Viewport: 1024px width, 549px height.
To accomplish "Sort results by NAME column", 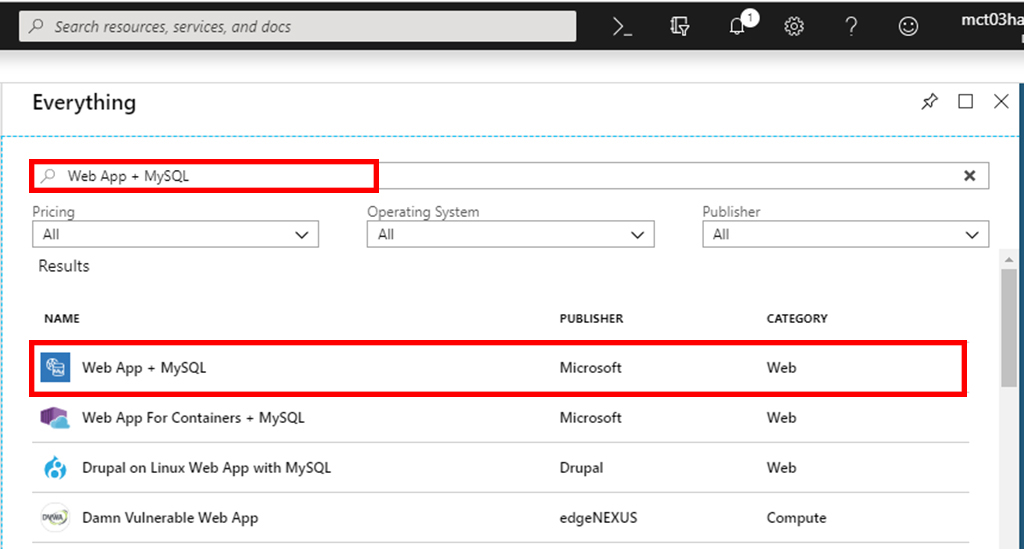I will (x=62, y=319).
